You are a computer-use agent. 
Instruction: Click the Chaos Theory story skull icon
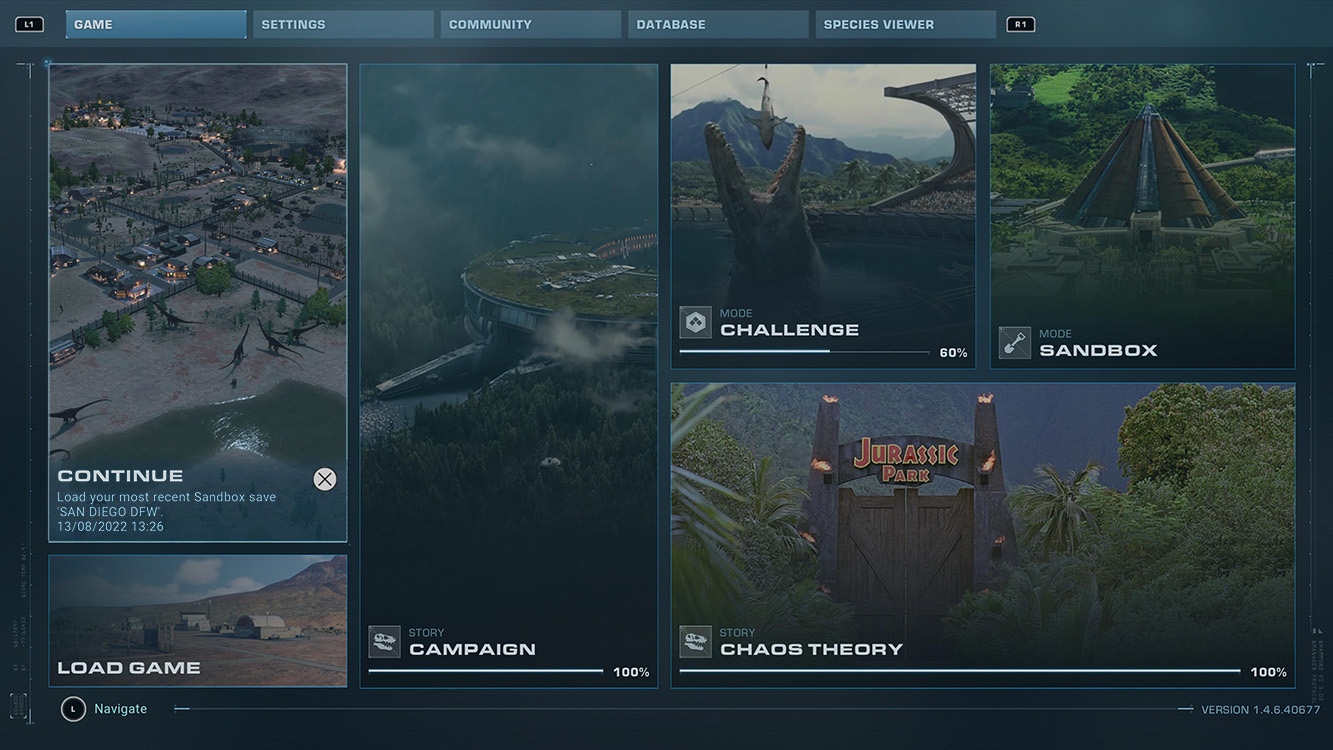click(696, 642)
